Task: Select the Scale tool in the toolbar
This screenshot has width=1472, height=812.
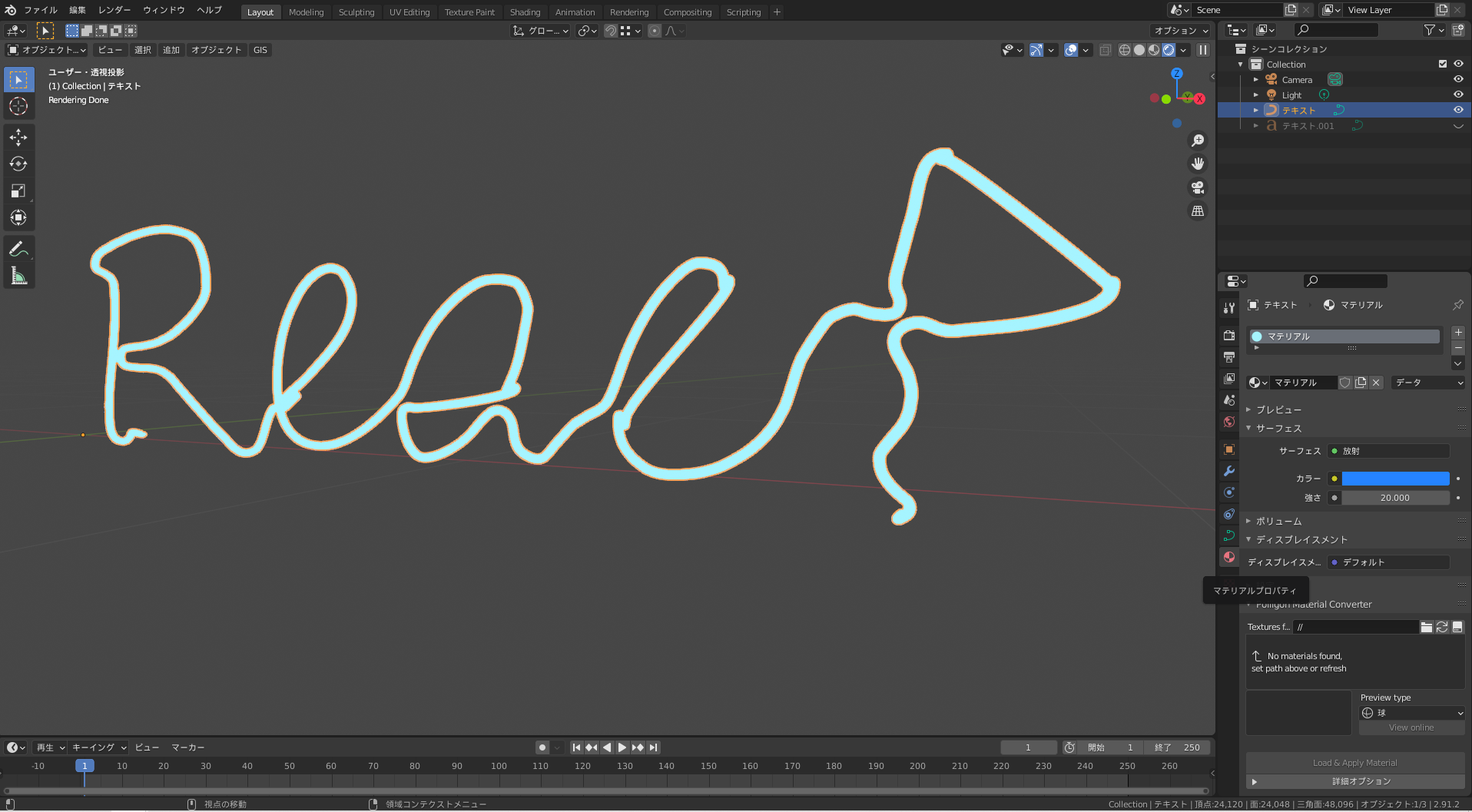Action: tap(18, 191)
